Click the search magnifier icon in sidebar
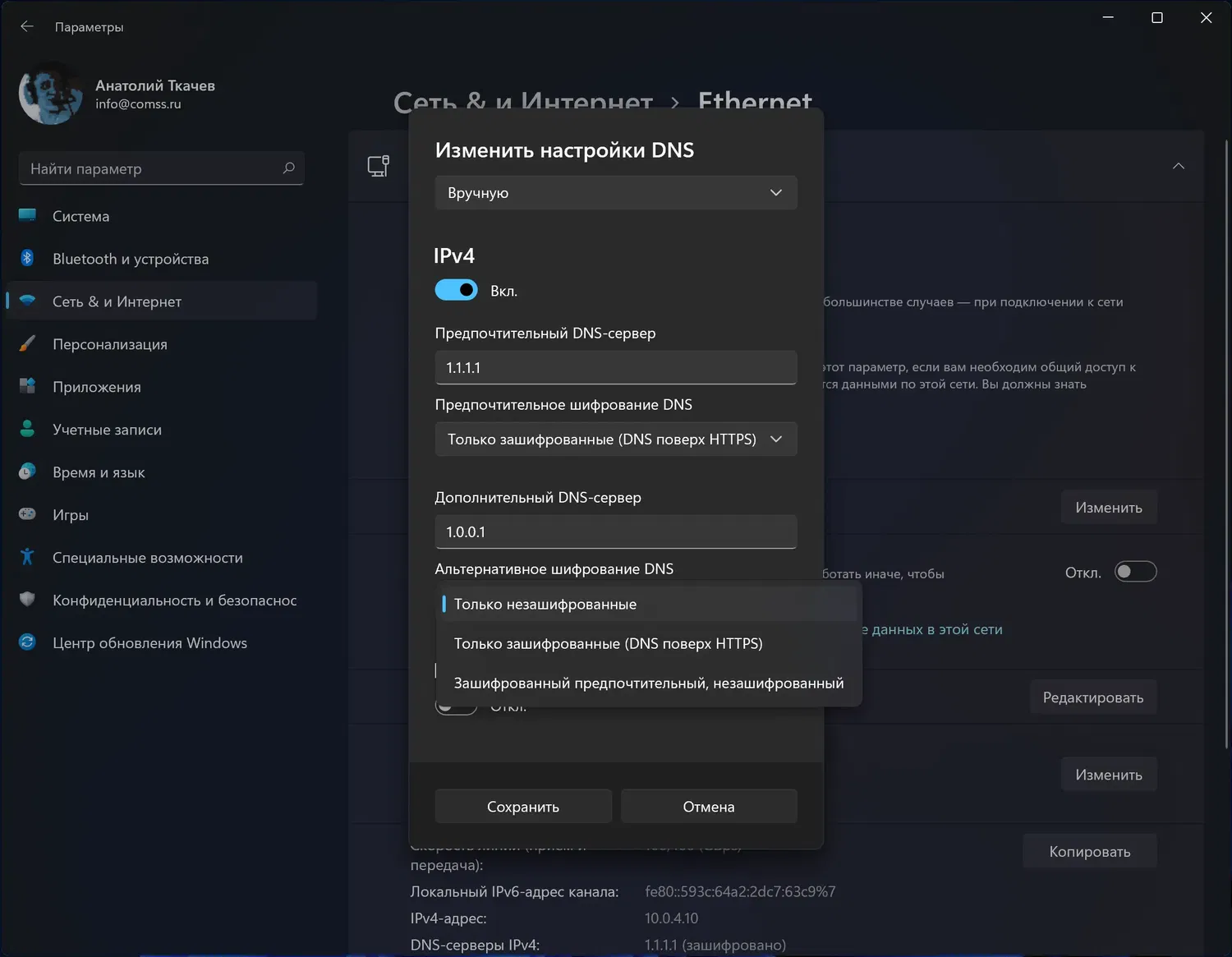The width and height of the screenshot is (1232, 957). [288, 168]
